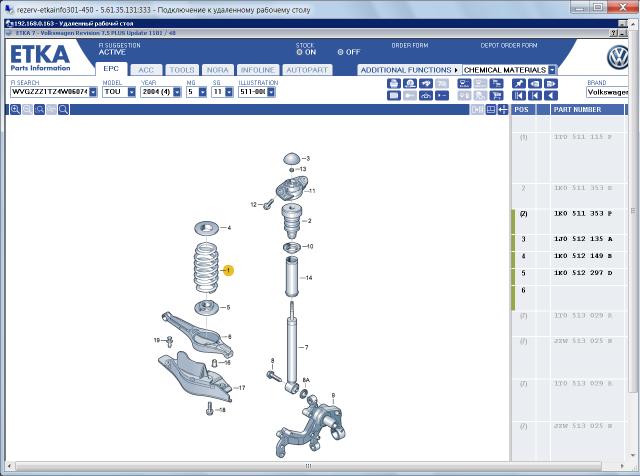Open the Additional Functions menu
This screenshot has height=476, width=640.
[x=409, y=70]
